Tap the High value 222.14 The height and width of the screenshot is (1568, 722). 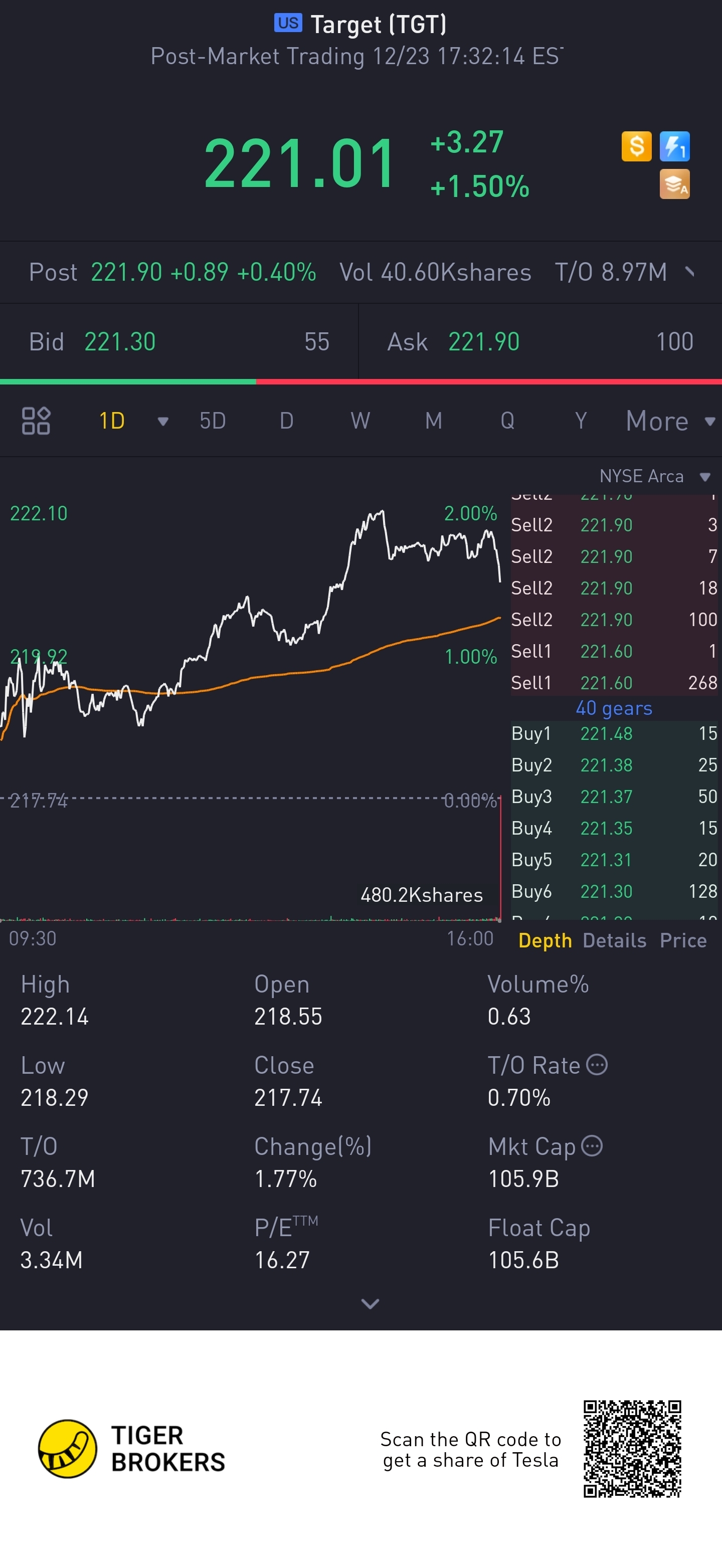point(55,1017)
